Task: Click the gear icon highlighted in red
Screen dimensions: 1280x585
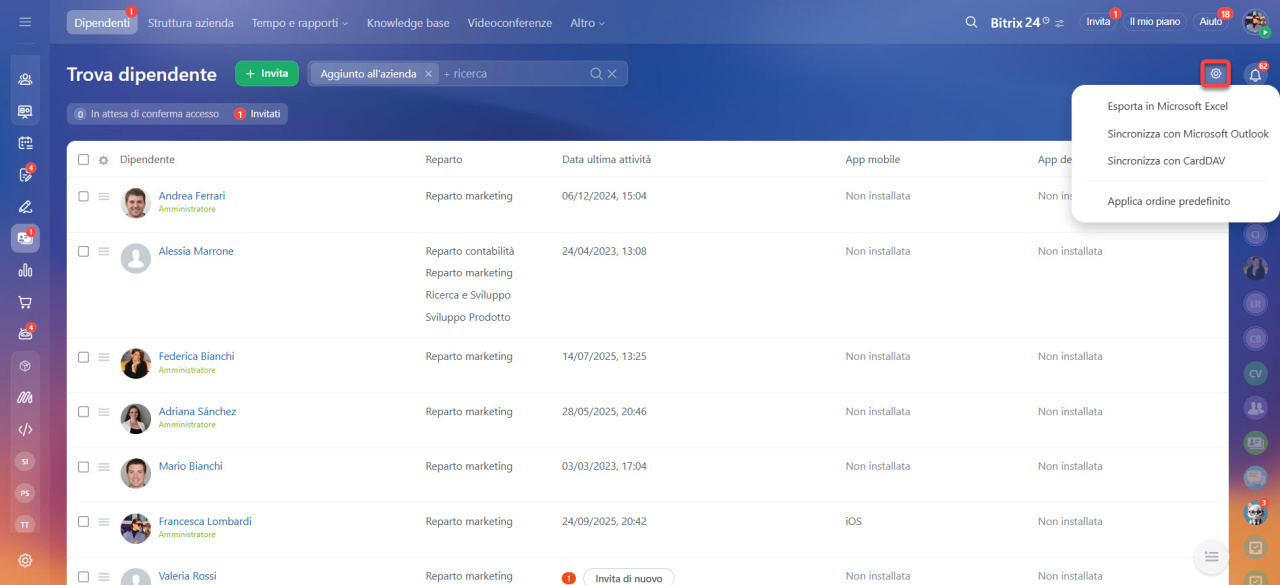Action: pos(1216,73)
